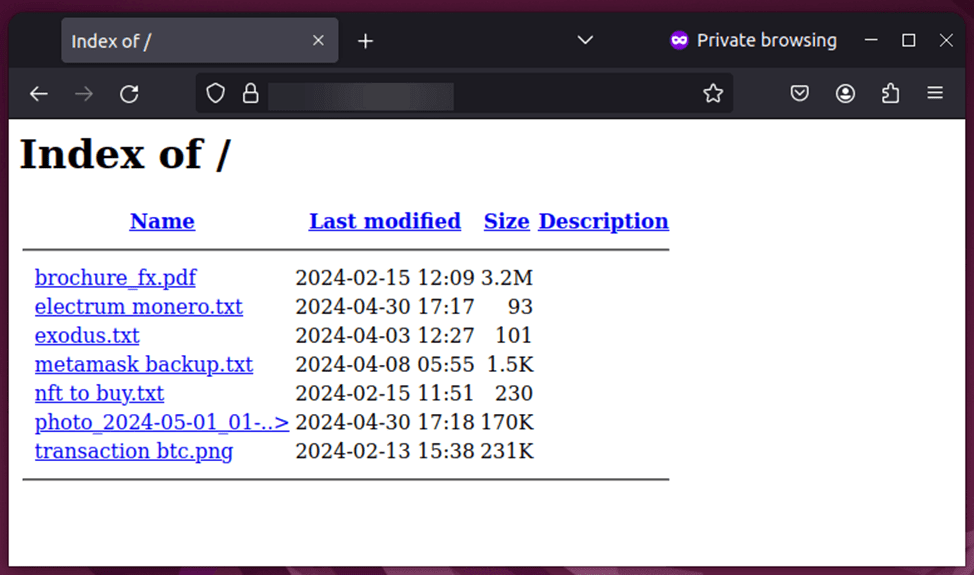This screenshot has width=974, height=575.
Task: Open the brochure_fx.pdf file link
Action: point(115,278)
